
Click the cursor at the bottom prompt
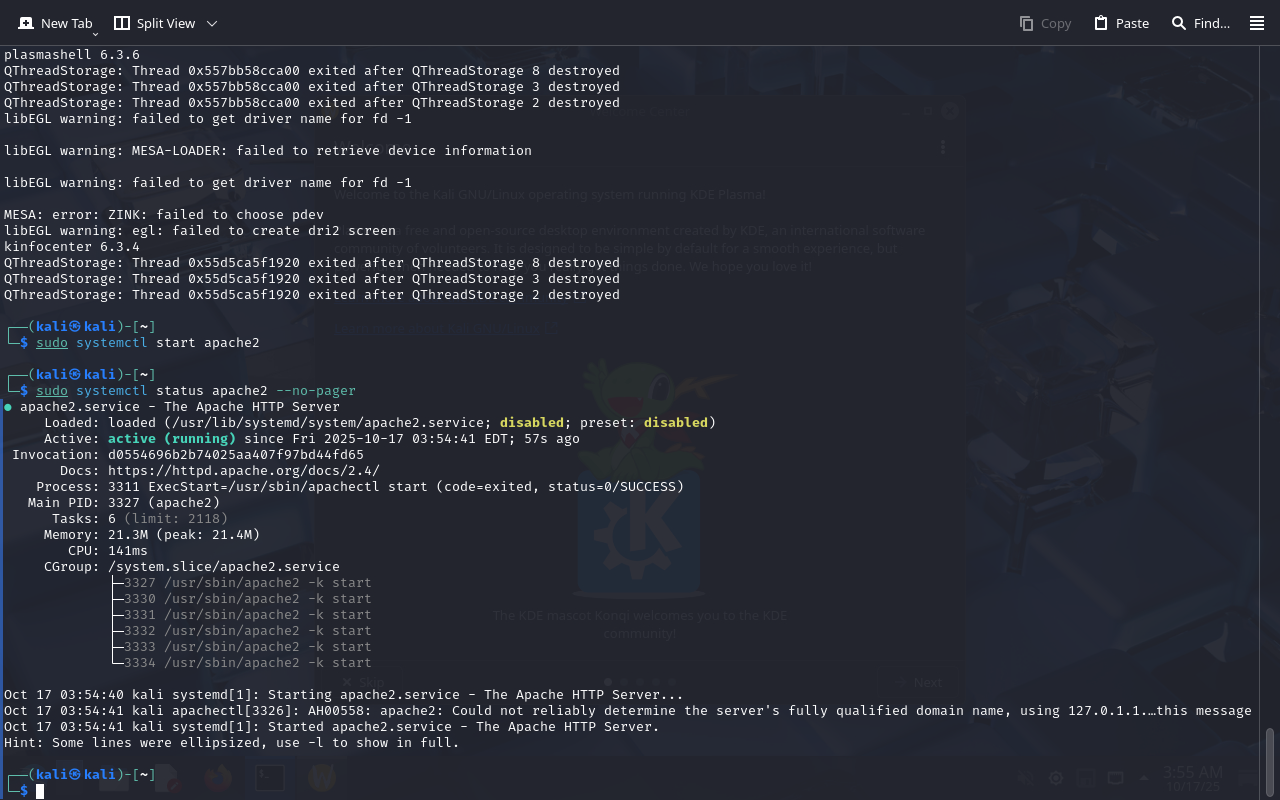[x=40, y=791]
